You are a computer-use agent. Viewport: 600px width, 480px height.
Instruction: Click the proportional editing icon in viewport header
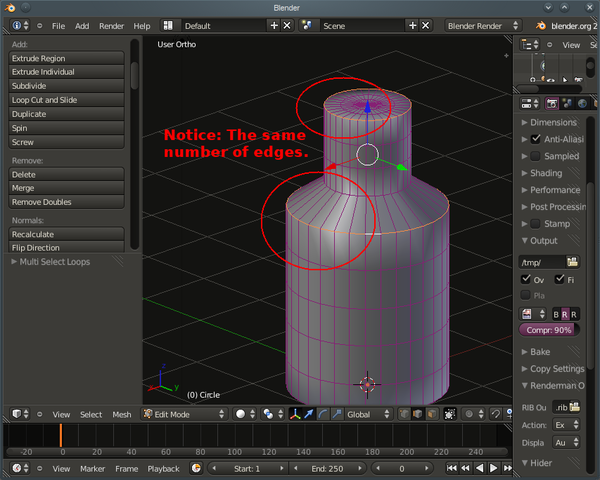(x=467, y=414)
